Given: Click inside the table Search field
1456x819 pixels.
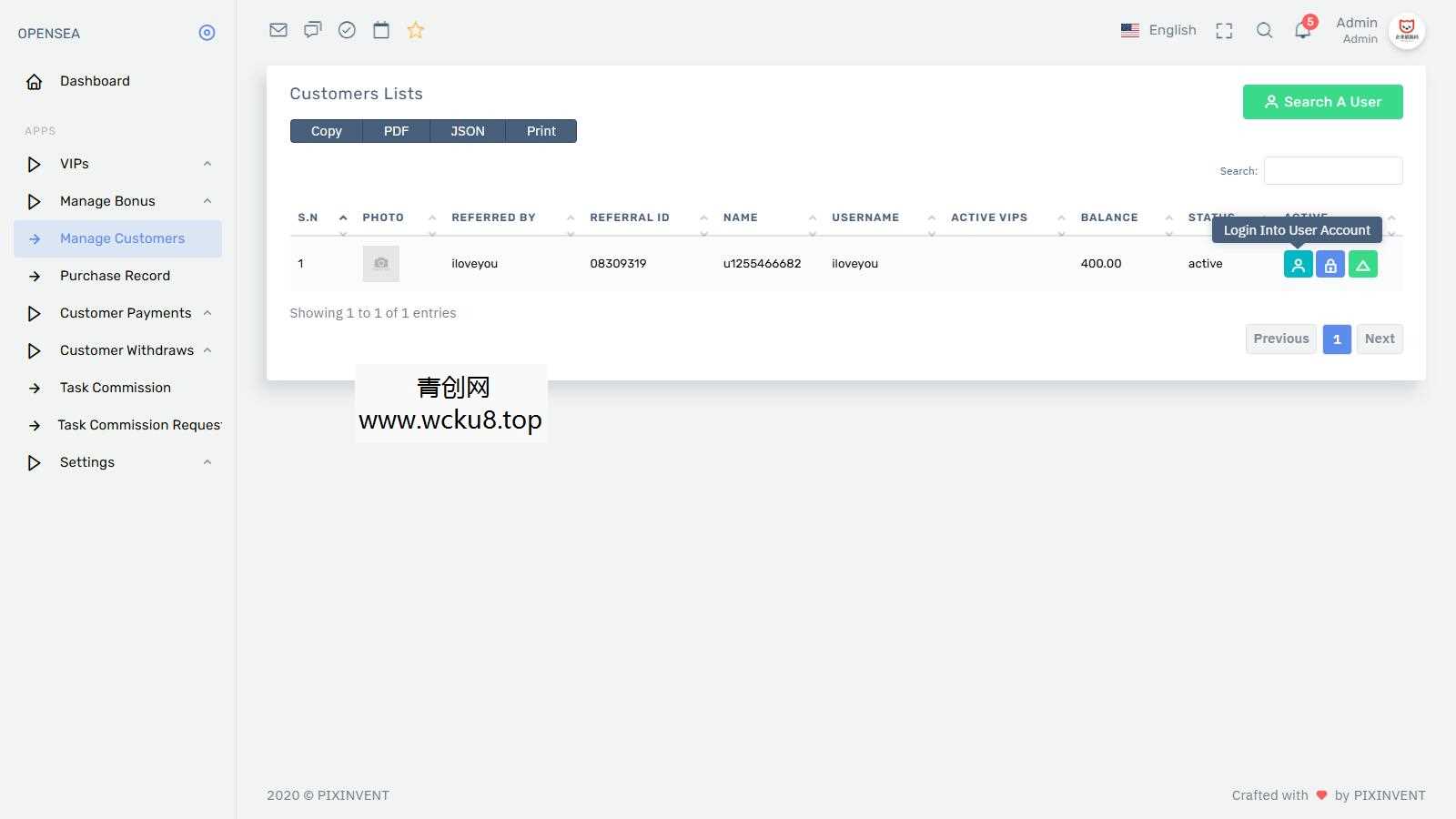Looking at the screenshot, I should point(1332,170).
